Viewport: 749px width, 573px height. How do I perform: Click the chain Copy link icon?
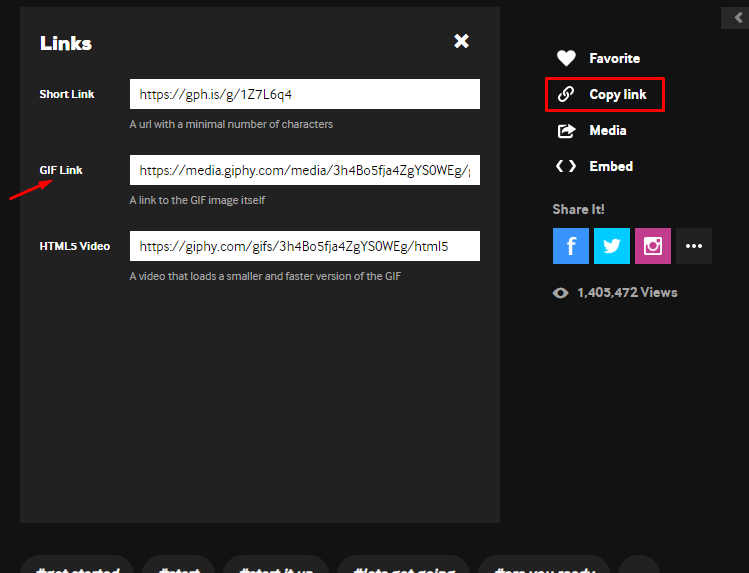pyautogui.click(x=566, y=94)
